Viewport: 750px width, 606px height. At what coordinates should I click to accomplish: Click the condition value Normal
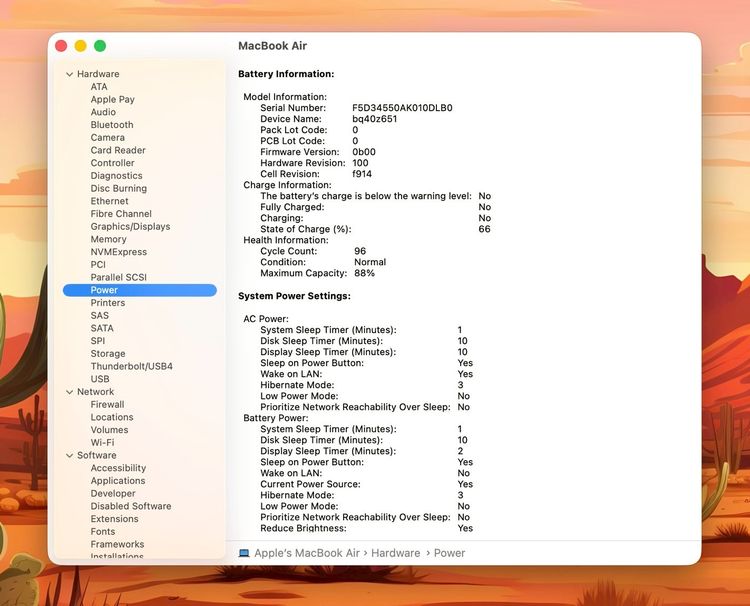370,262
